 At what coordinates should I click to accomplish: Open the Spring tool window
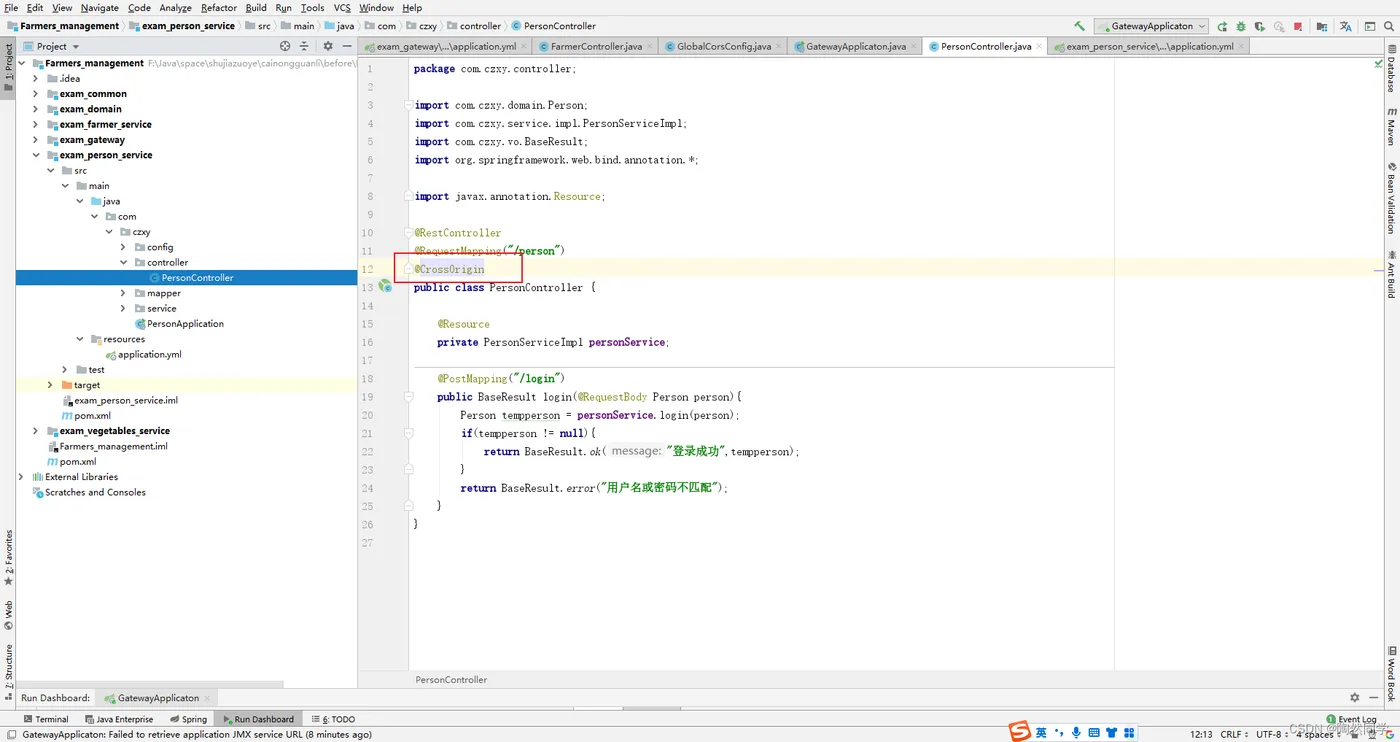pos(188,719)
